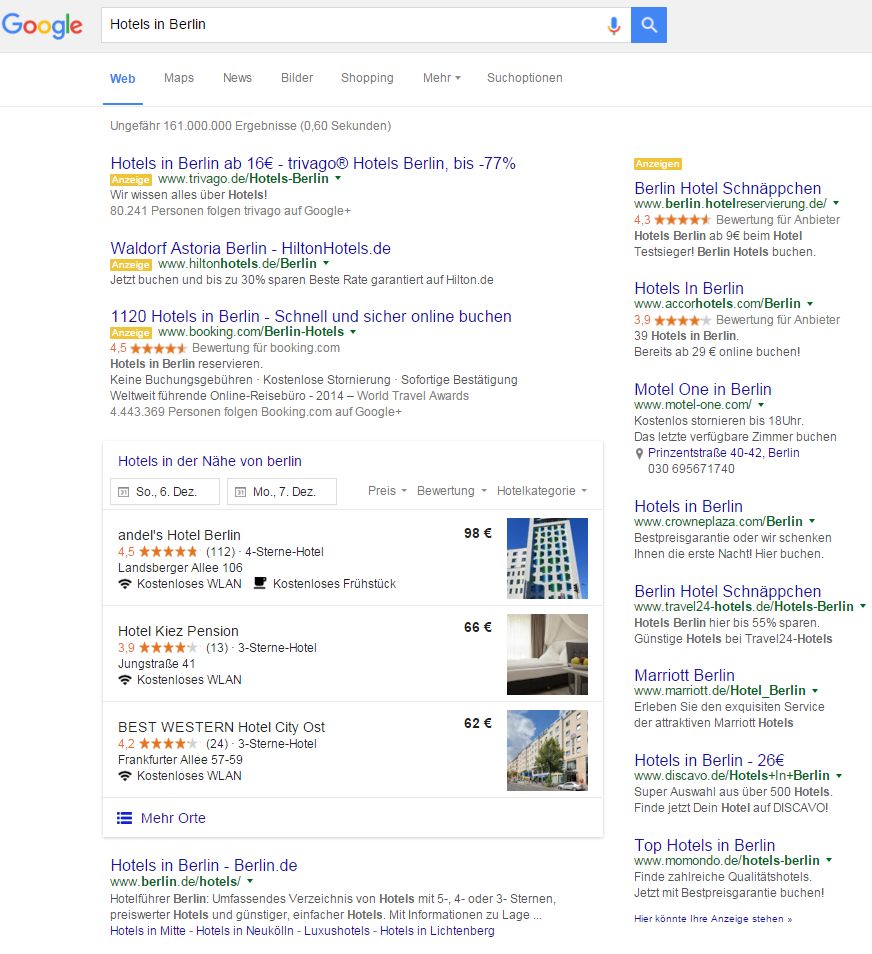Open Hotels In Berlin accorhotels ad
The width and height of the screenshot is (872, 954).
tap(689, 288)
